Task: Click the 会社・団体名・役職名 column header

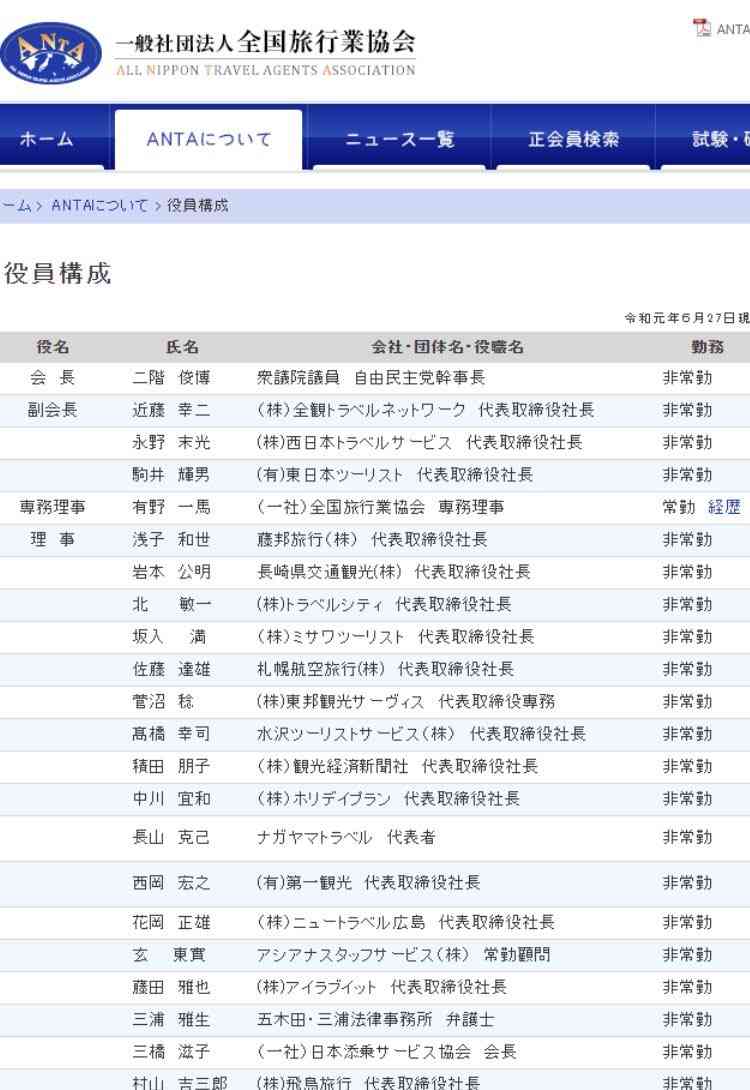Action: (x=446, y=347)
